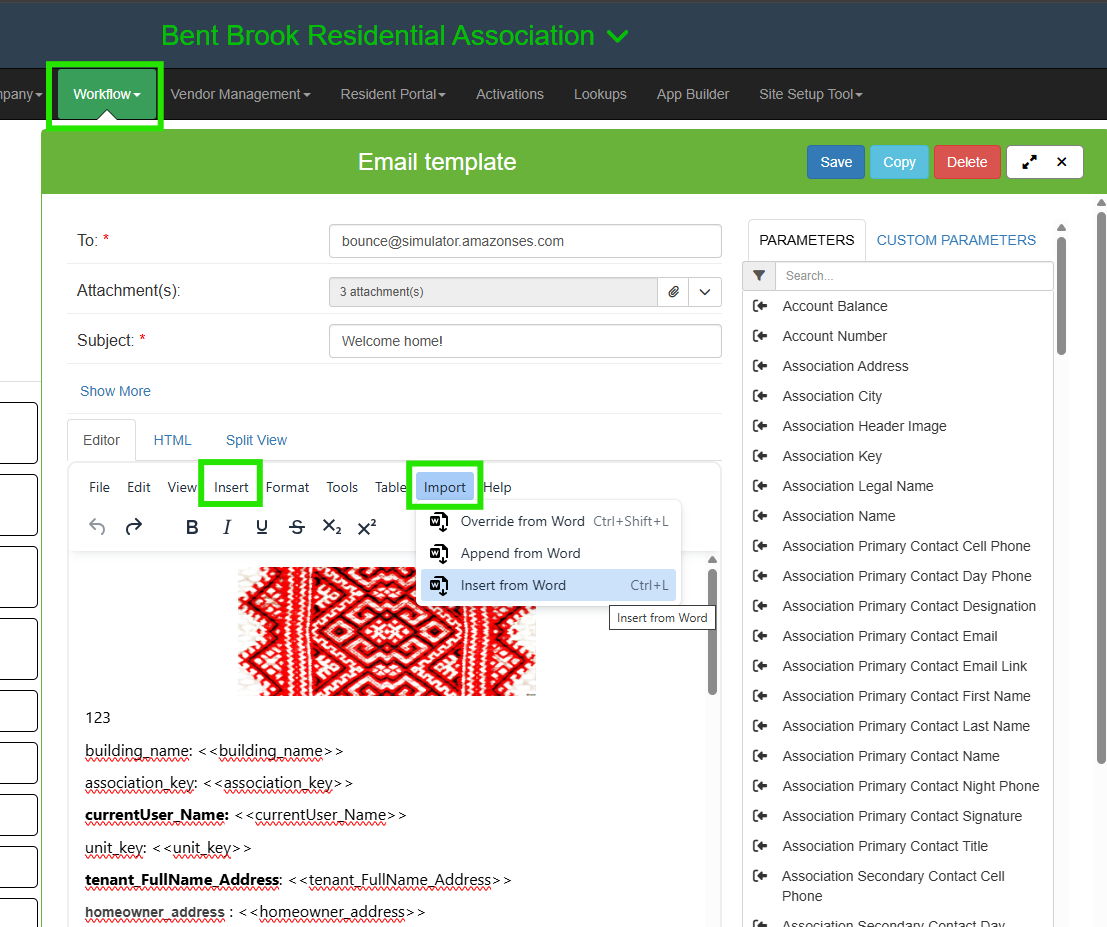Click the Redo arrow icon
Viewport: 1107px width, 927px height.
click(x=133, y=527)
